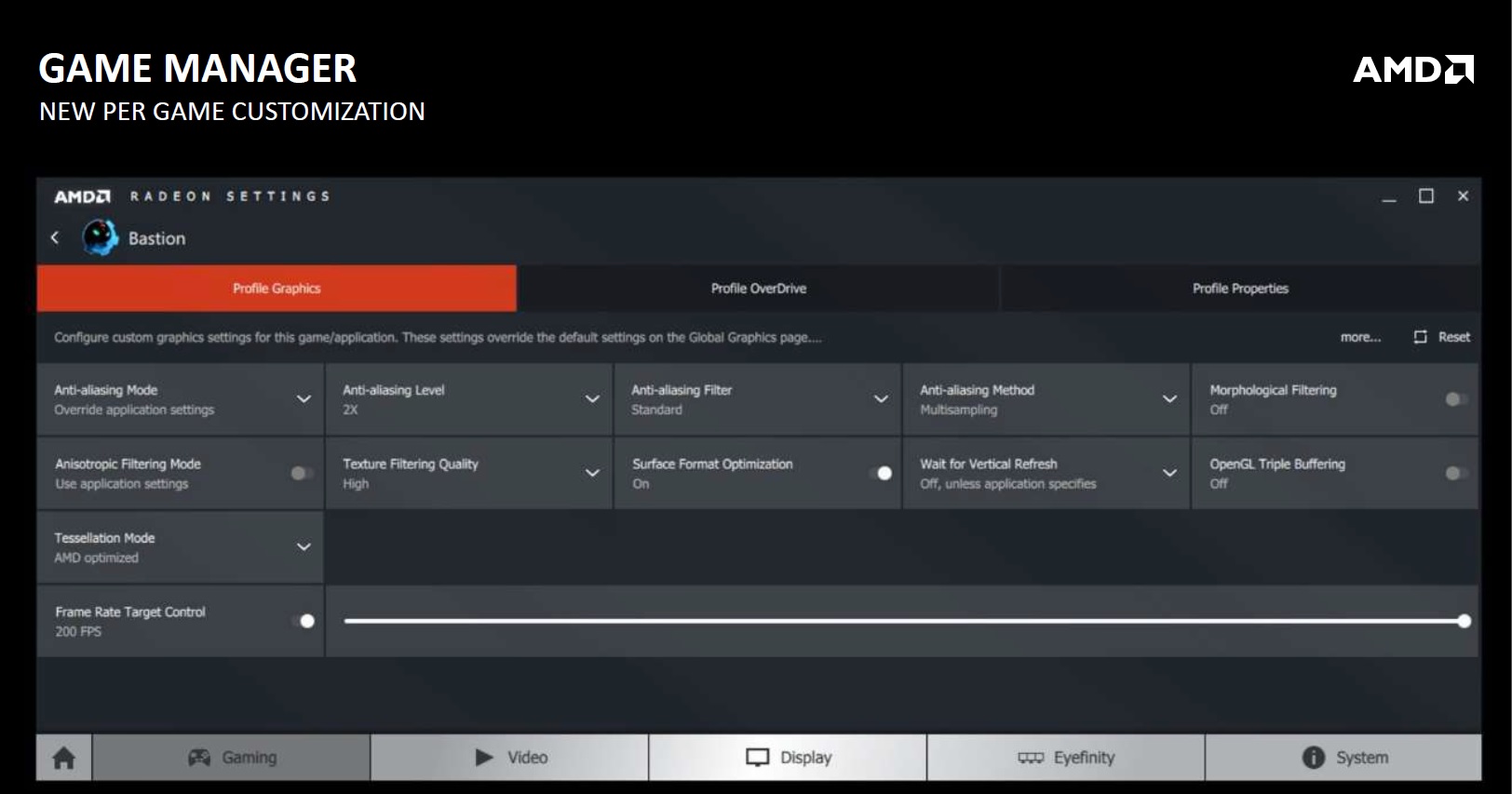Click the info icon on System tab

click(1313, 758)
